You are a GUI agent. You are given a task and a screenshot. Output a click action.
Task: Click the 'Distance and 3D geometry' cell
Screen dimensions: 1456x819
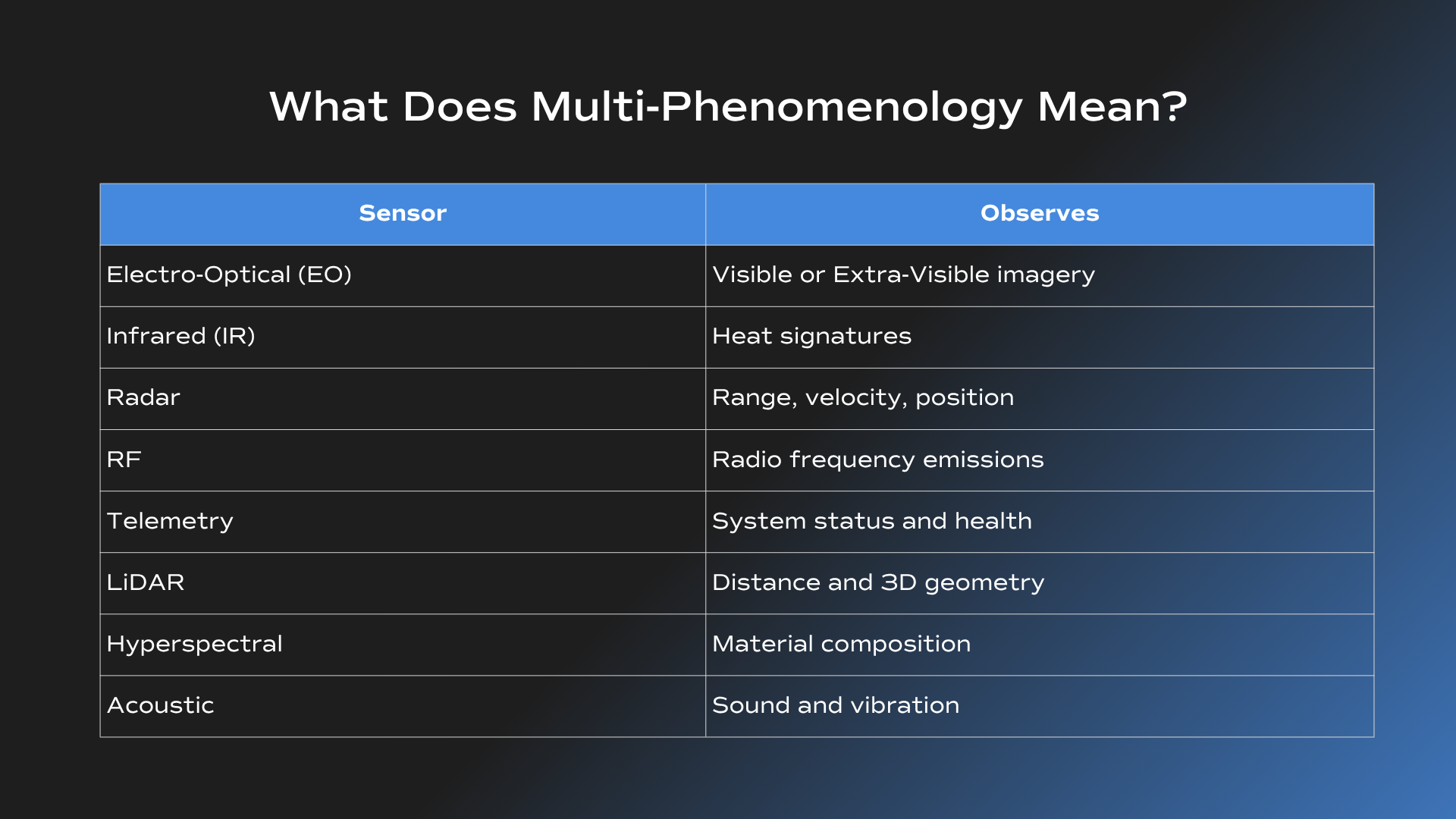tap(1040, 583)
